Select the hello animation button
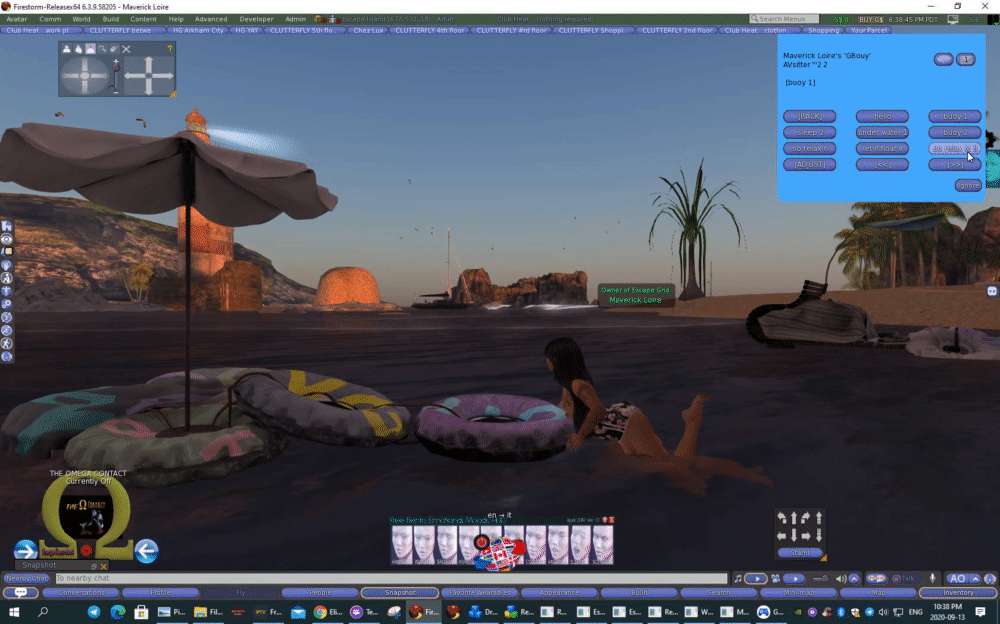Viewport: 1000px width, 624px height. pyautogui.click(x=882, y=116)
